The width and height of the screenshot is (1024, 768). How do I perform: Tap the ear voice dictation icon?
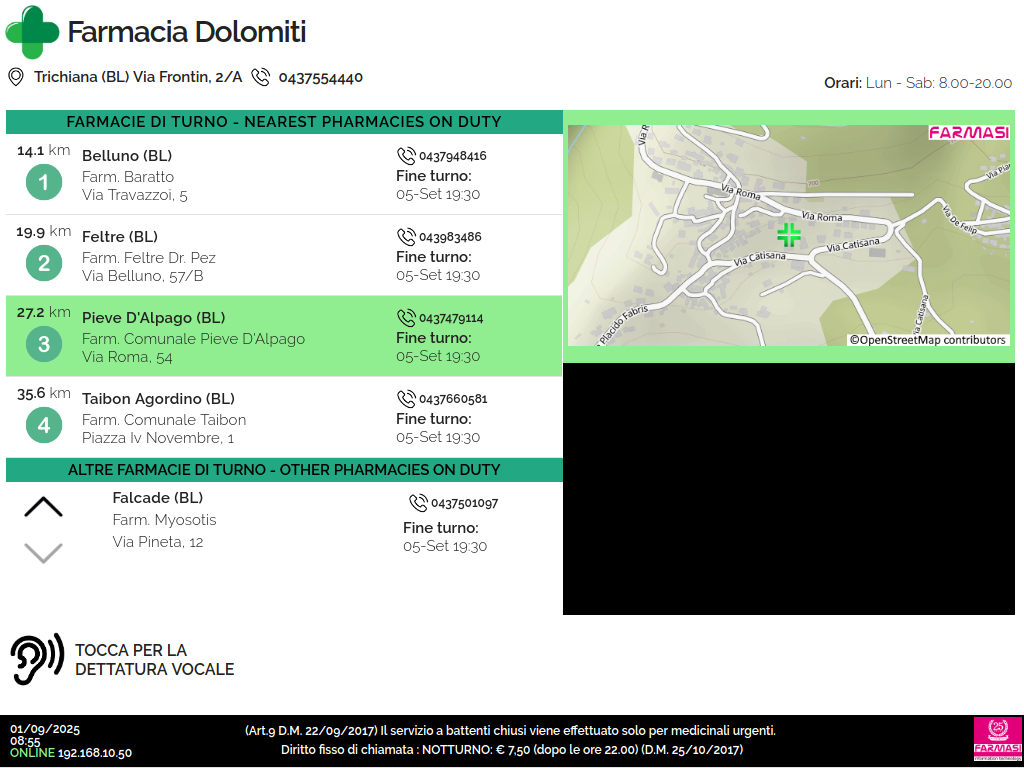(x=37, y=660)
